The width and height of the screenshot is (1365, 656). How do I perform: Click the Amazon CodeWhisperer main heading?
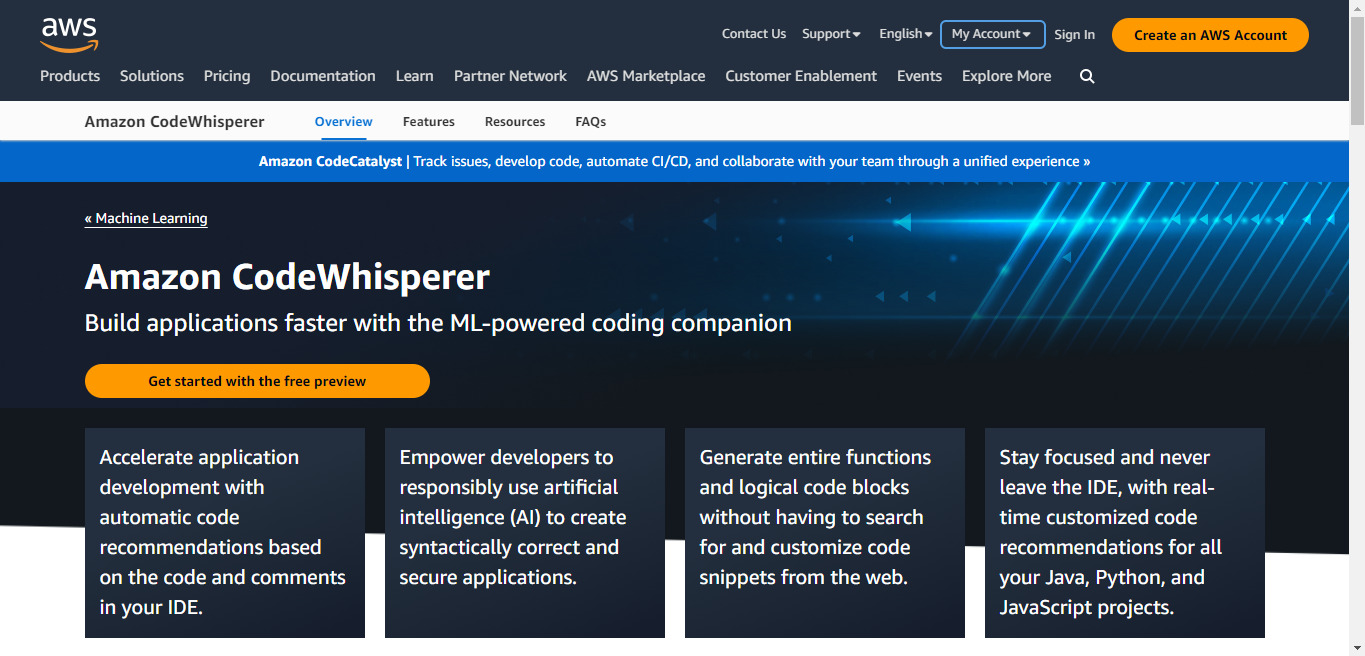(287, 276)
